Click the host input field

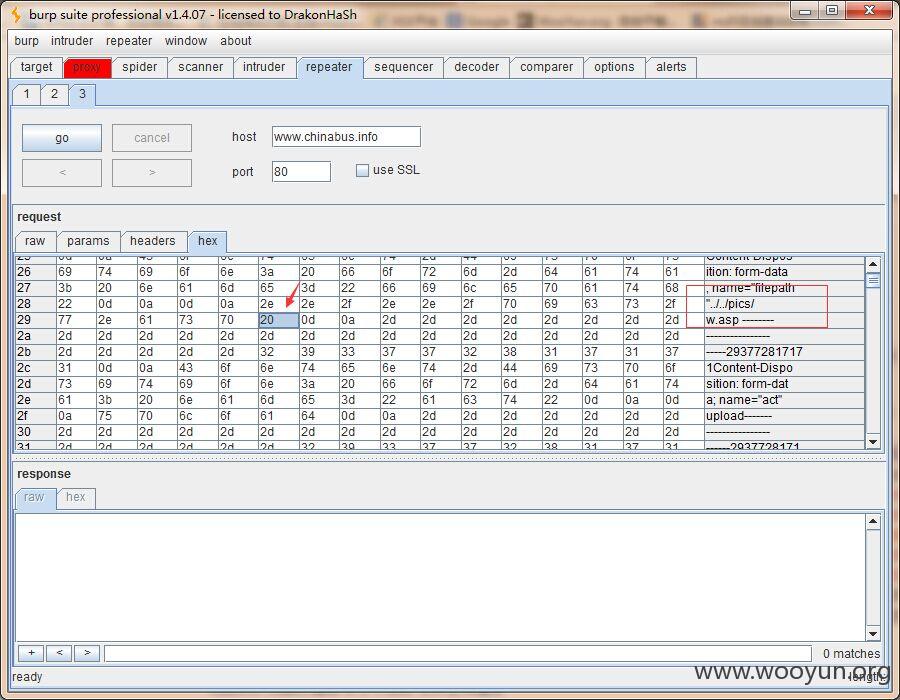pos(346,137)
